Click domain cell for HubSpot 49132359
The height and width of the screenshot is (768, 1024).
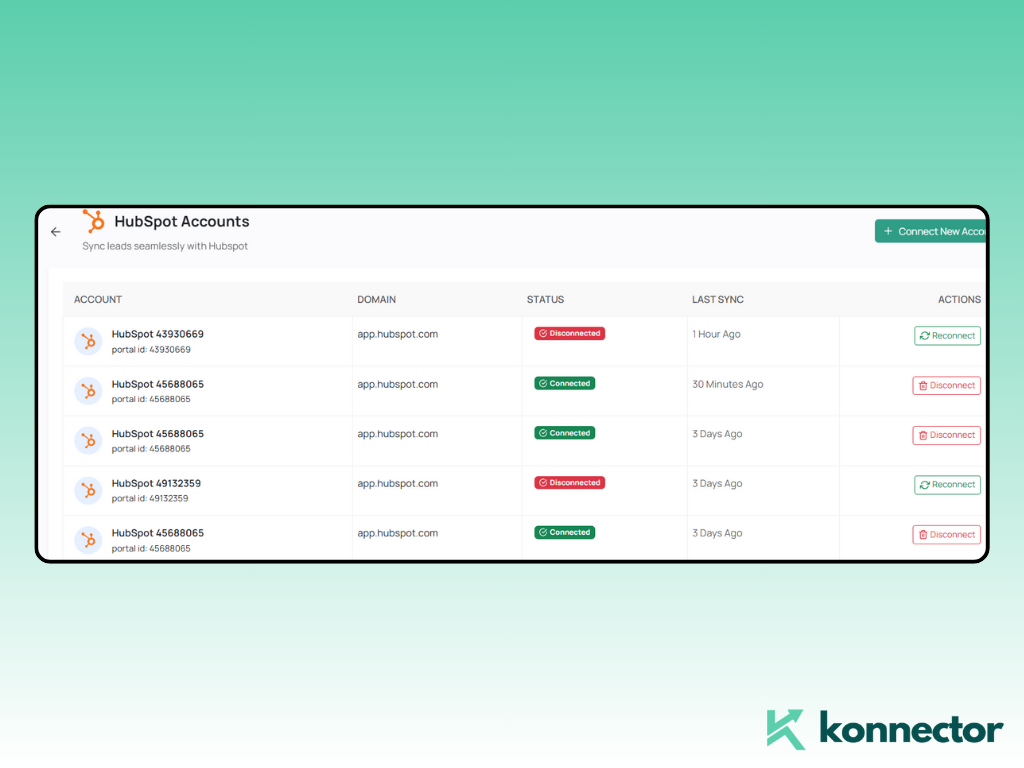(398, 483)
